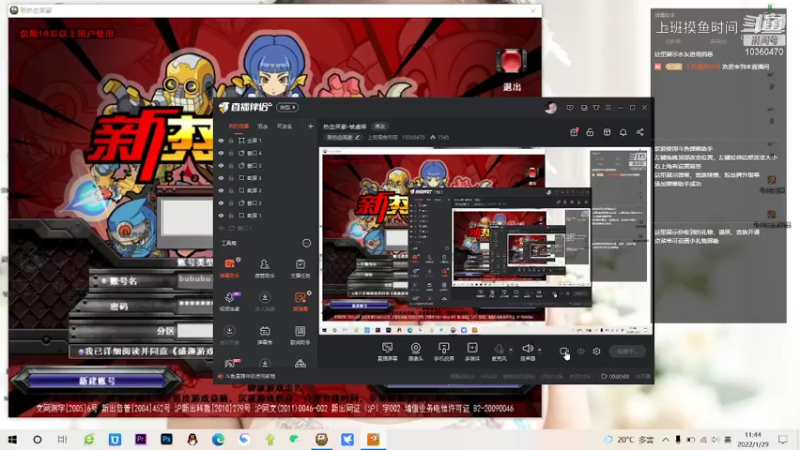Click the message icon beside the avatar
Viewport: 800px width, 450px height.
click(x=570, y=108)
